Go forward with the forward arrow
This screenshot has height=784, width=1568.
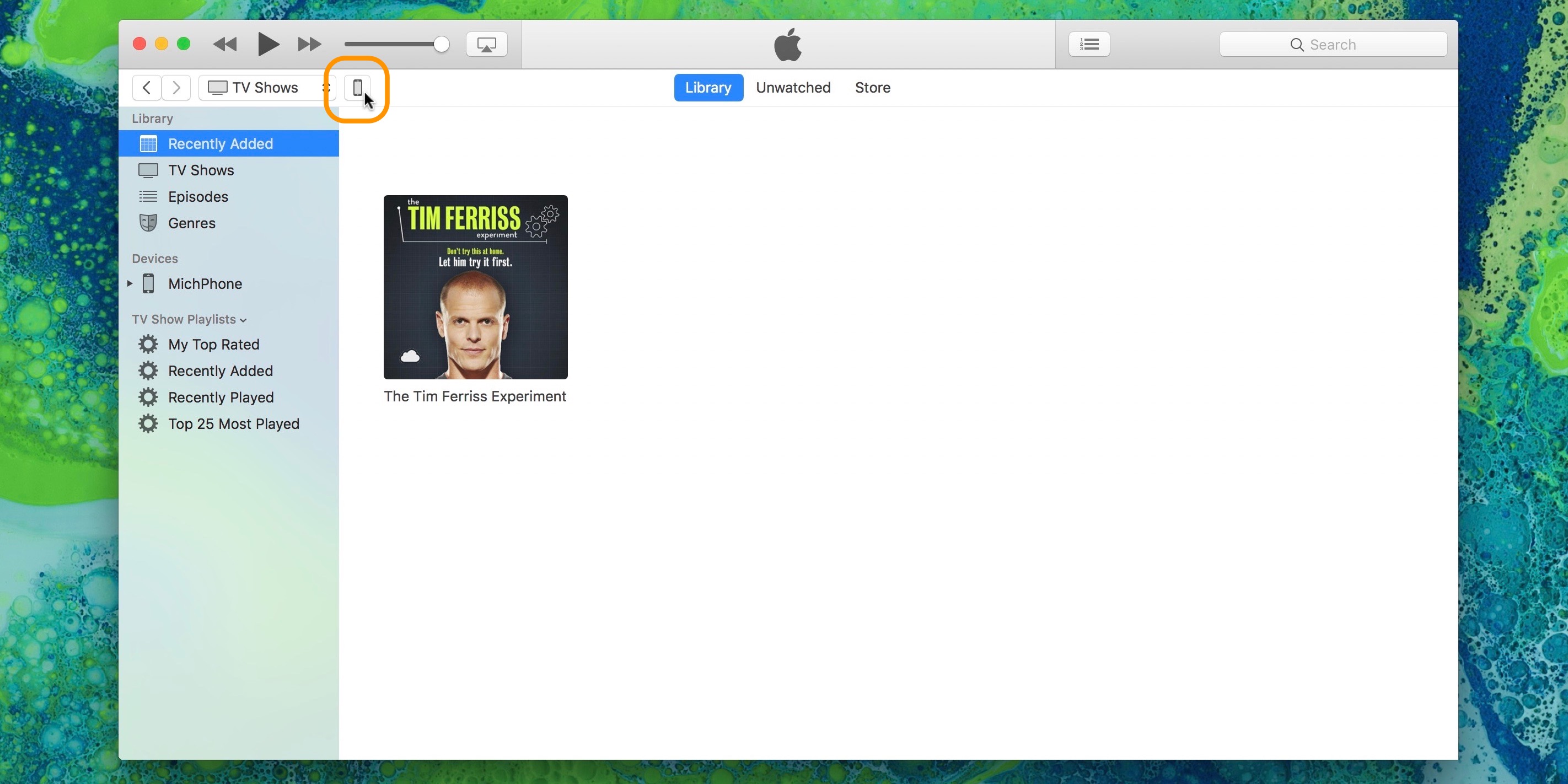[176, 88]
